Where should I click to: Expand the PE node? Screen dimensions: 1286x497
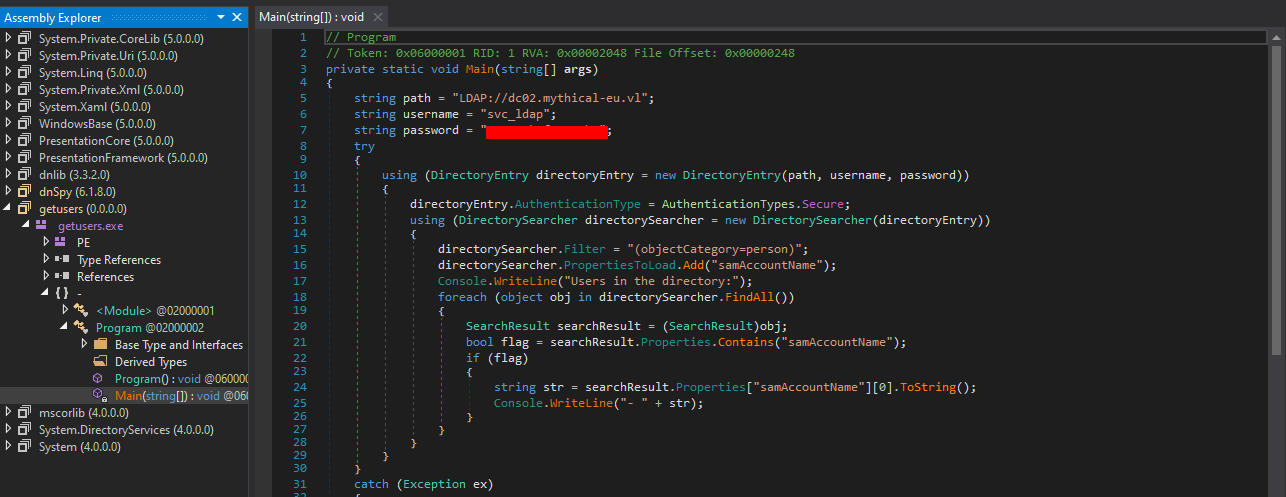click(46, 242)
